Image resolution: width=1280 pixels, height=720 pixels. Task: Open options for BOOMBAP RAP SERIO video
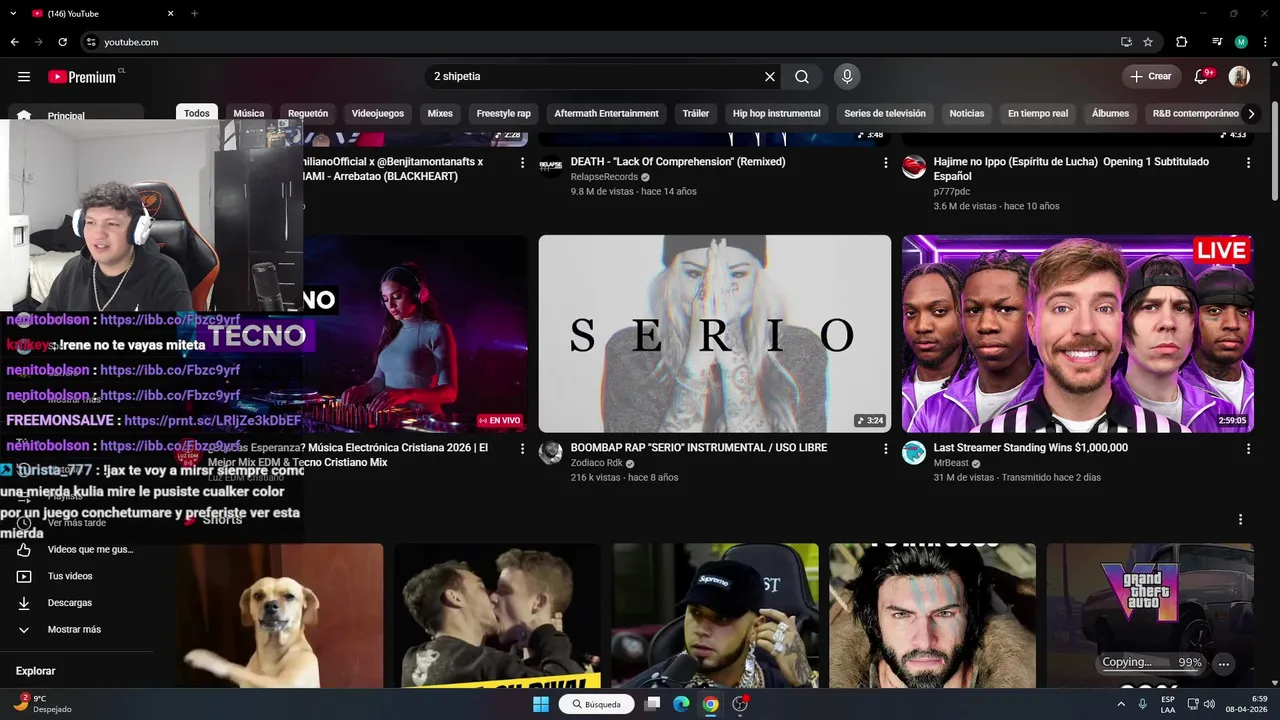pos(885,449)
